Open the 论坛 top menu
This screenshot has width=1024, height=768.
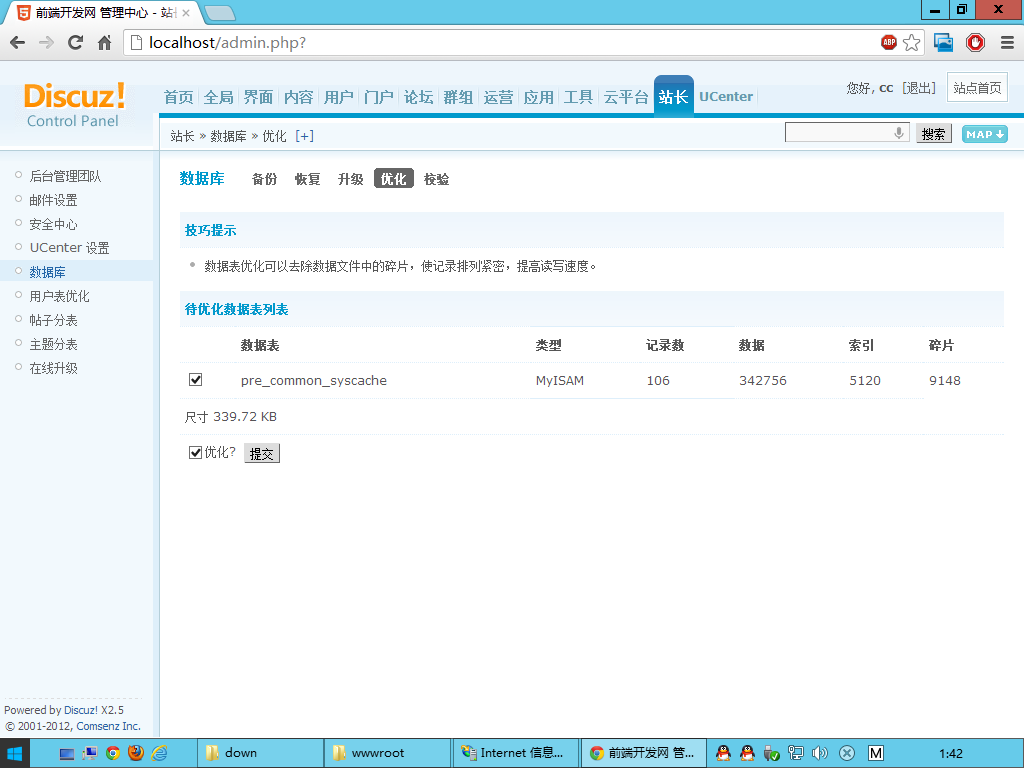tap(419, 97)
